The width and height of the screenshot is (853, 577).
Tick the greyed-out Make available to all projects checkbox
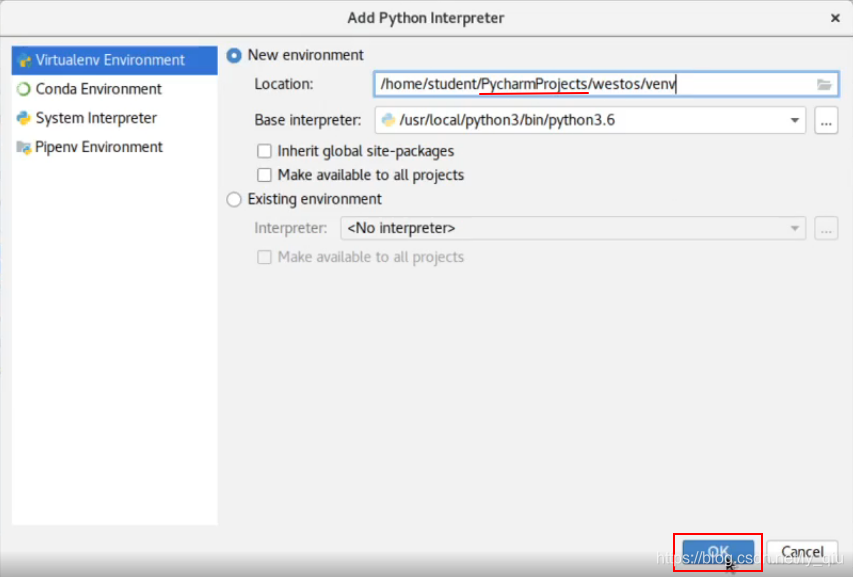click(x=264, y=257)
